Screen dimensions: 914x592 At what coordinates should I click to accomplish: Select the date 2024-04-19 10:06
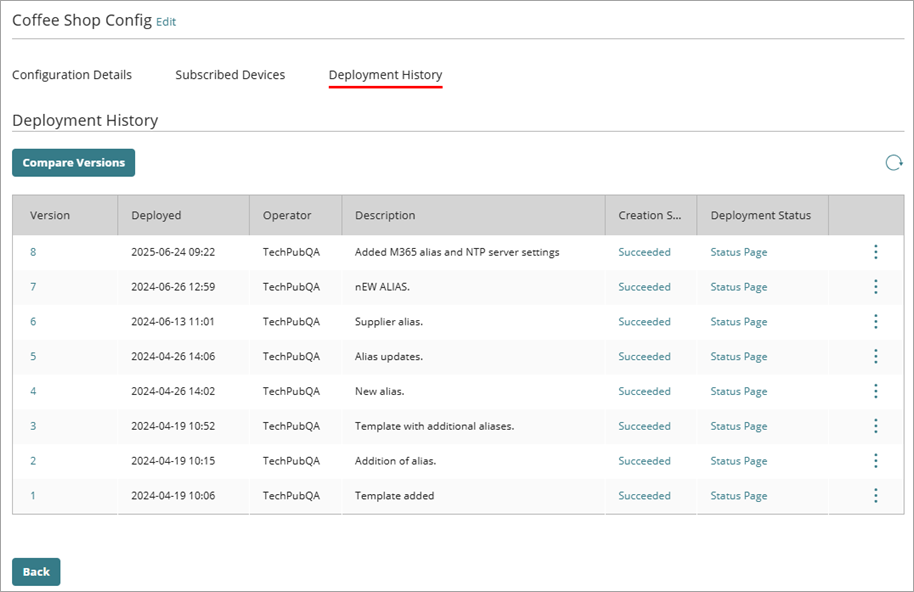[173, 495]
